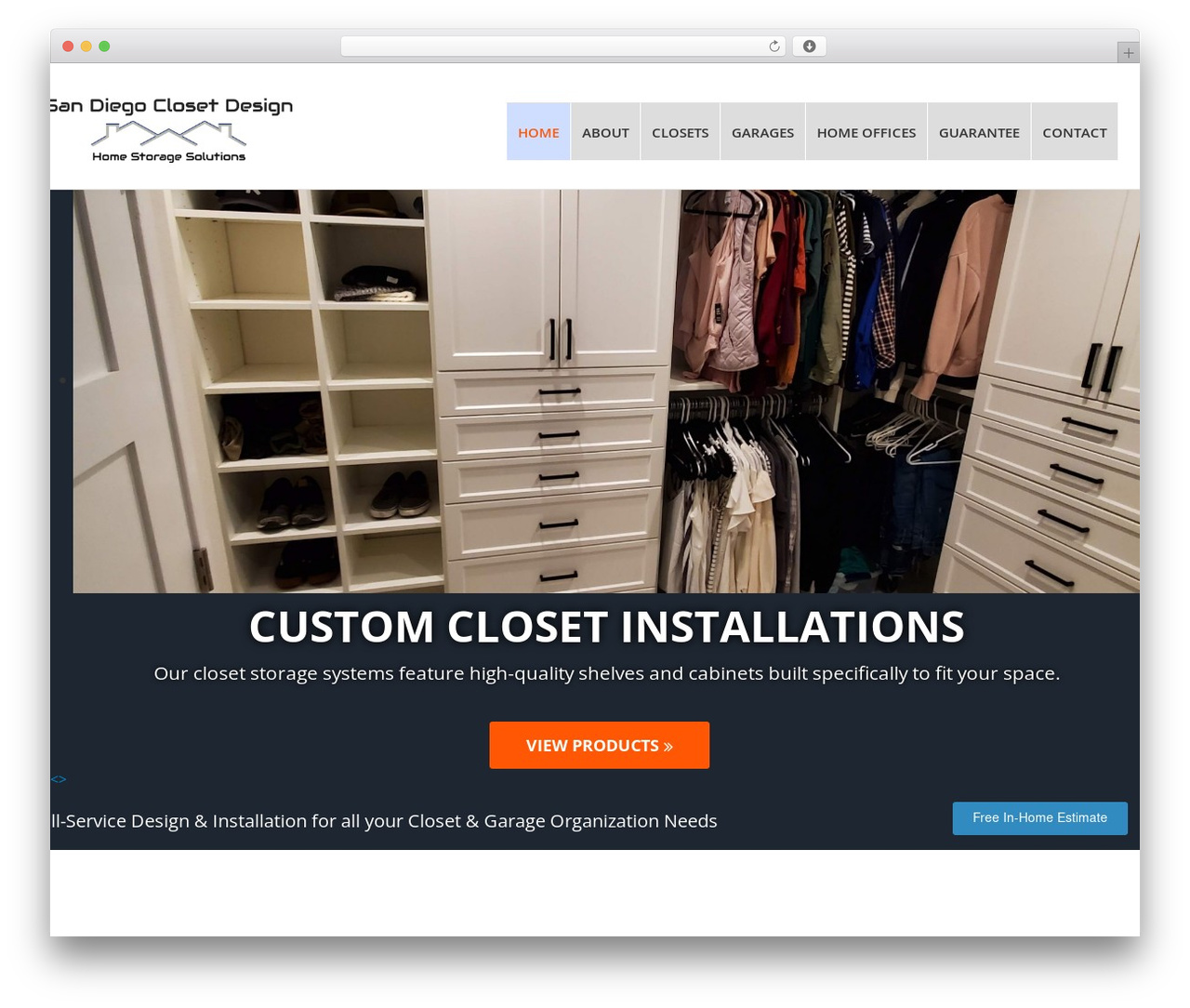1190x1008 pixels.
Task: Click the '<>' slider navigation arrows
Action: click(59, 779)
